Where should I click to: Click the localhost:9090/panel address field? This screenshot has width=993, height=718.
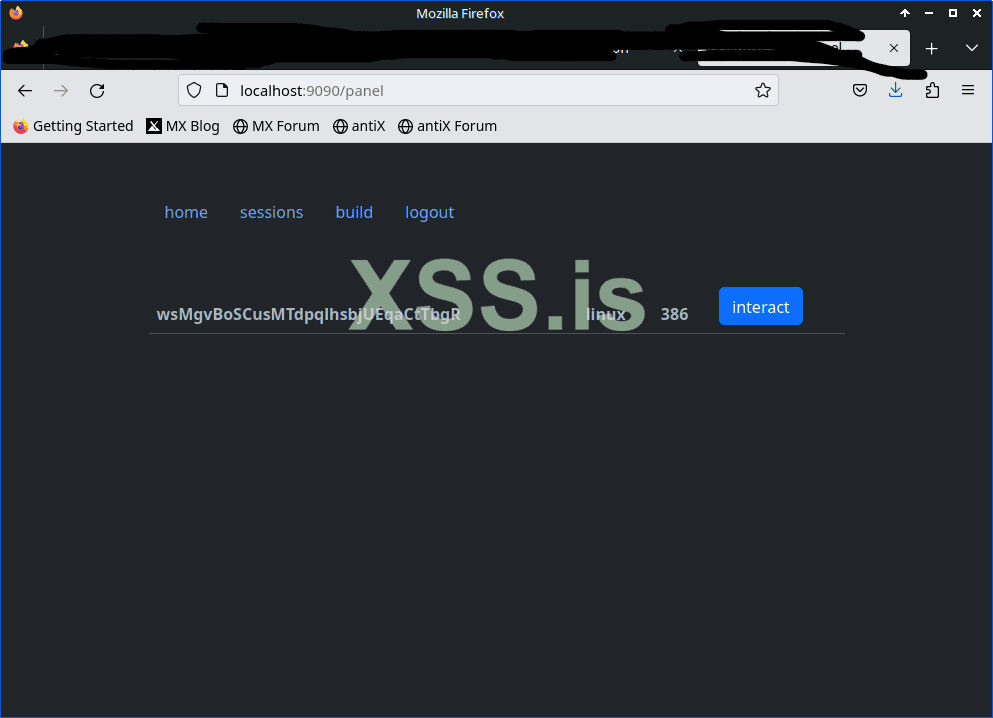point(478,91)
